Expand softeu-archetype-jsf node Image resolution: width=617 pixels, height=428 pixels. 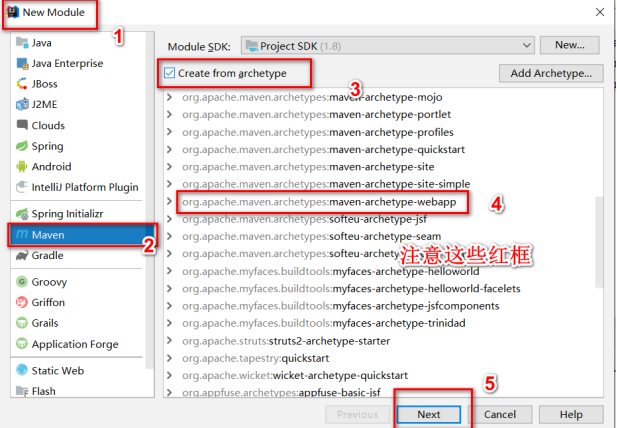[x=170, y=219]
